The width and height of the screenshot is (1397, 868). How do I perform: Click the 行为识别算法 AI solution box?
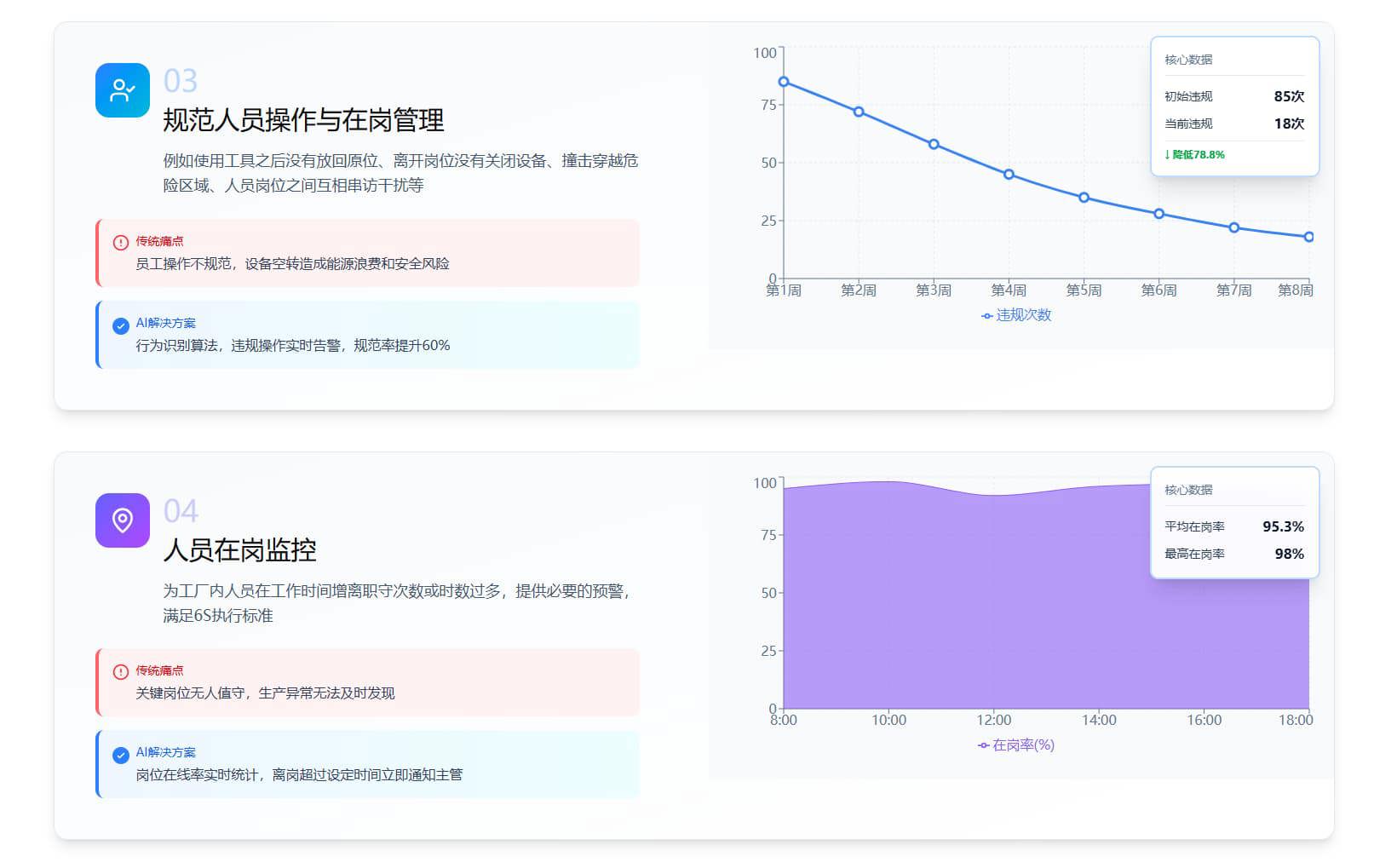coord(368,335)
